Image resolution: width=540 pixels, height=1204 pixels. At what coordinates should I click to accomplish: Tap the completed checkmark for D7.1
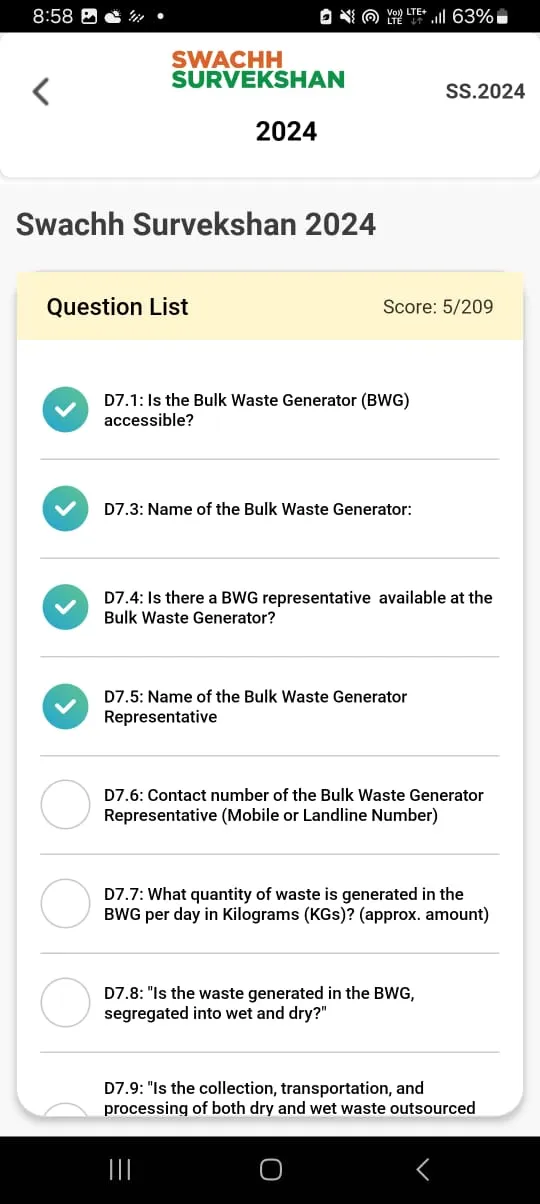click(x=66, y=410)
